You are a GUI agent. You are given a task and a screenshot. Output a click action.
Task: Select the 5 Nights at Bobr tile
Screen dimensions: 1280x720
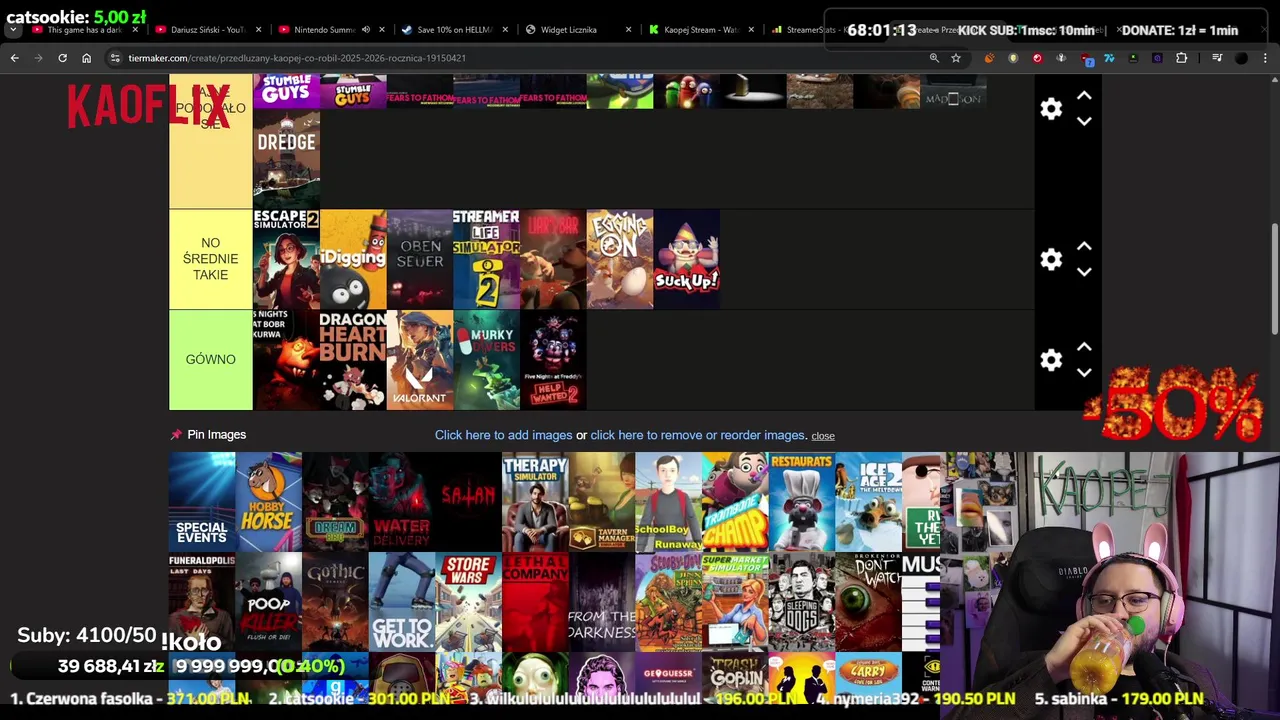point(286,360)
